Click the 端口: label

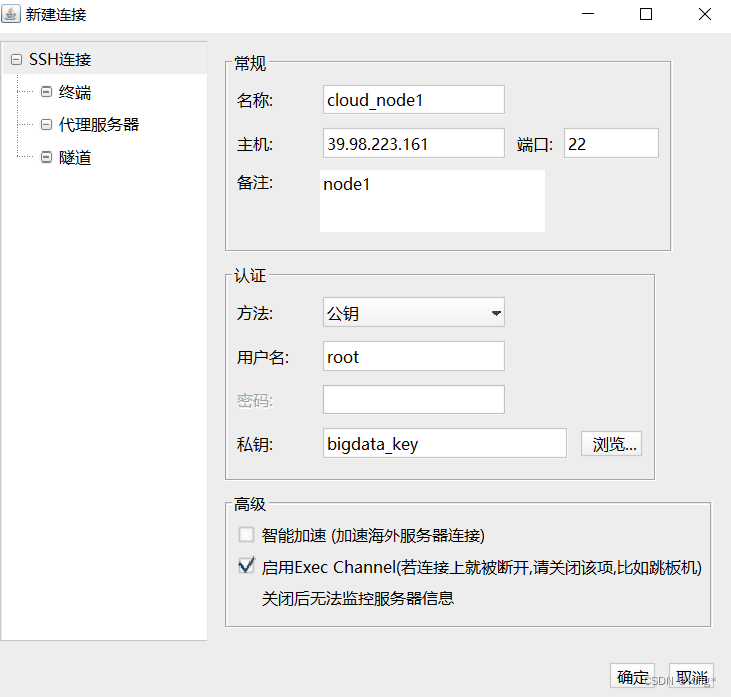535,145
